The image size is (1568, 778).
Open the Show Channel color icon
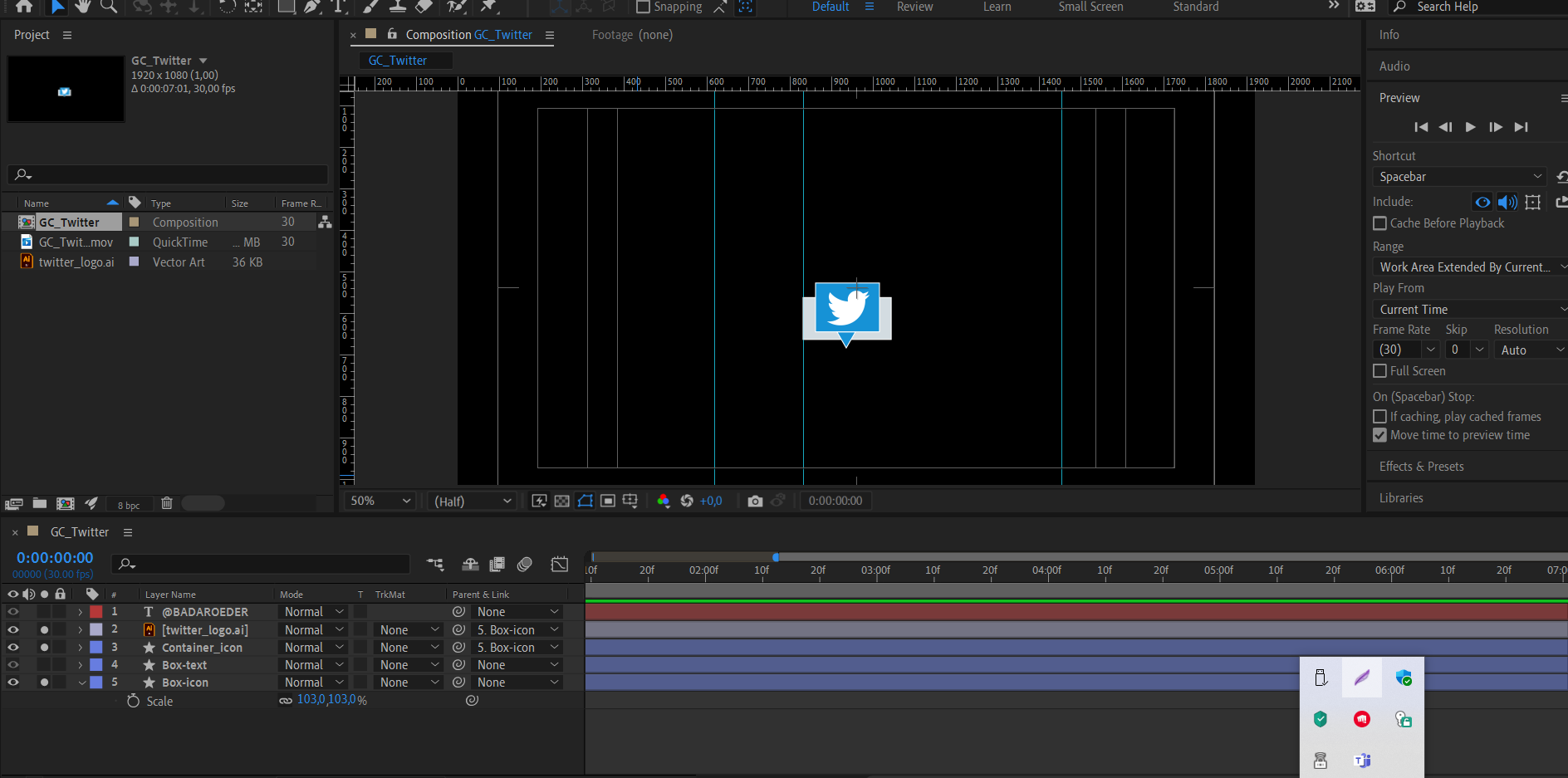pos(664,501)
